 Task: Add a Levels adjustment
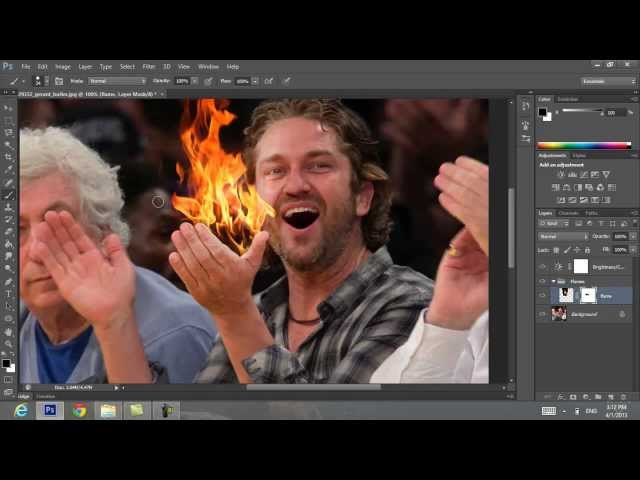pyautogui.click(x=572, y=175)
